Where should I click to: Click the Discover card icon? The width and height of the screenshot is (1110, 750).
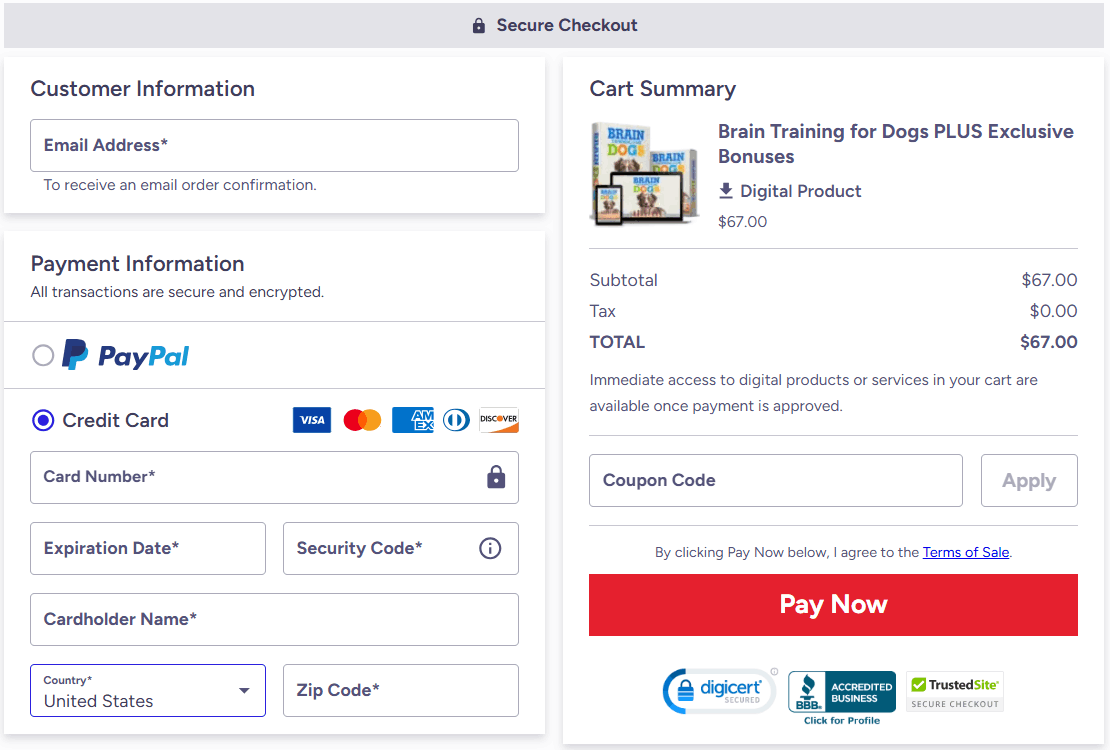498,420
